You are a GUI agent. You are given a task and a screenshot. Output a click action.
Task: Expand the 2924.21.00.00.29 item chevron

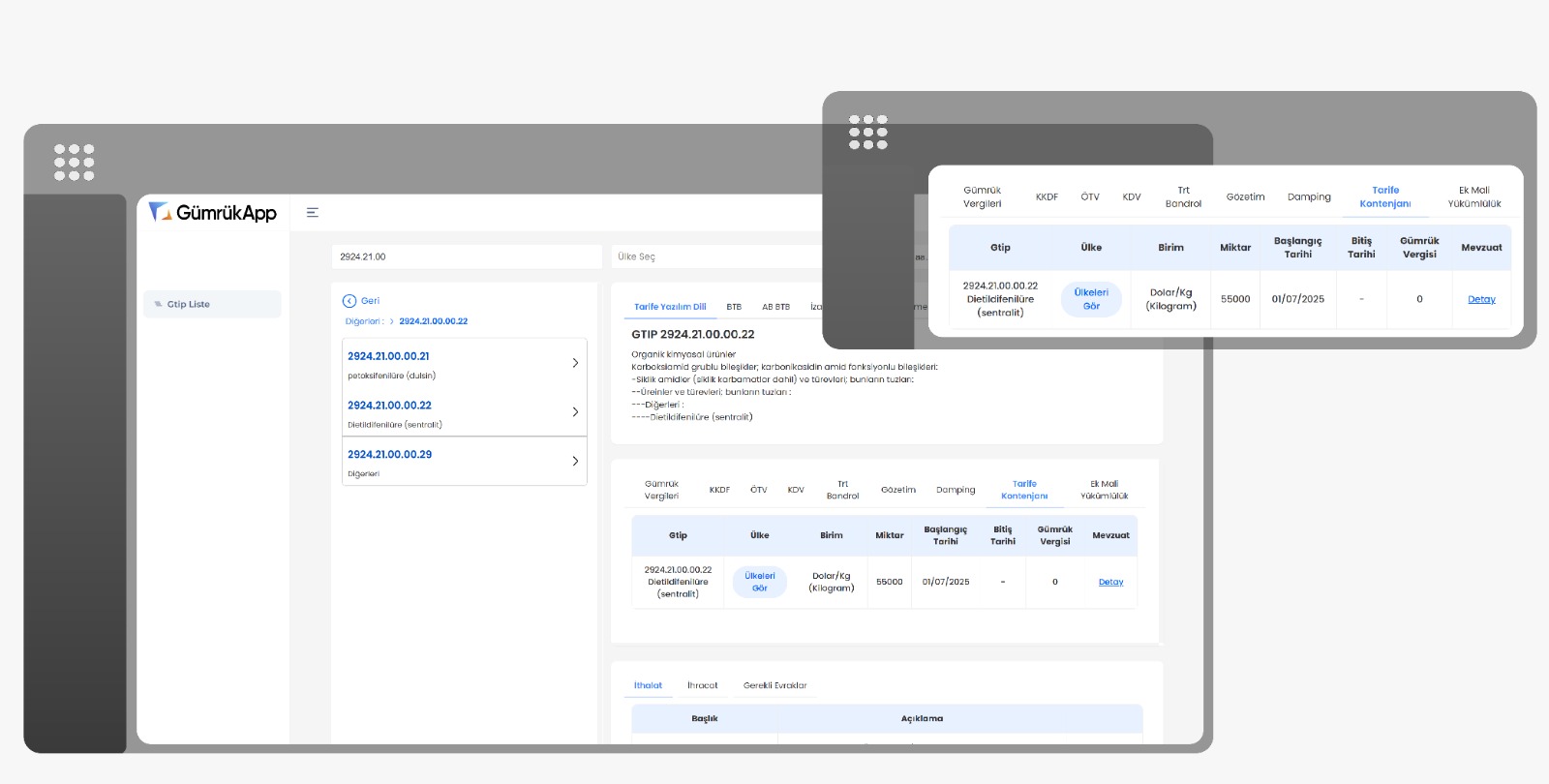[x=575, y=462]
